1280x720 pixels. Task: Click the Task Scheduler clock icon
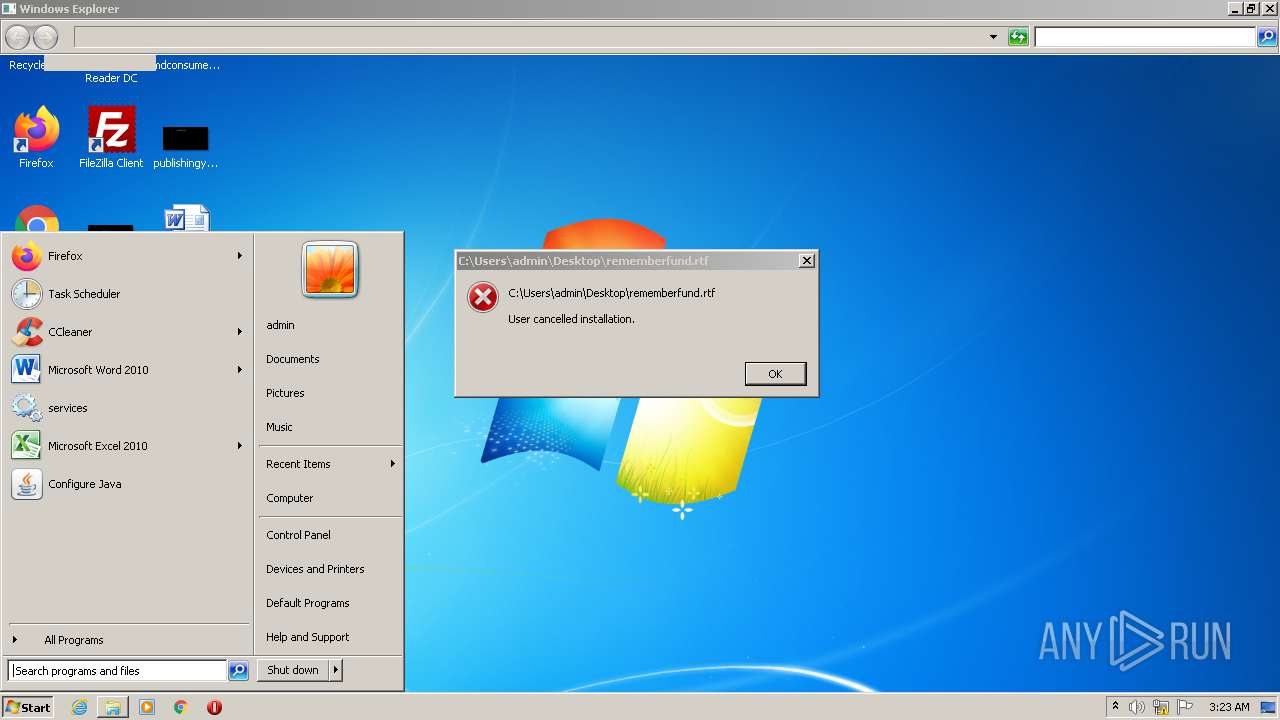click(27, 294)
